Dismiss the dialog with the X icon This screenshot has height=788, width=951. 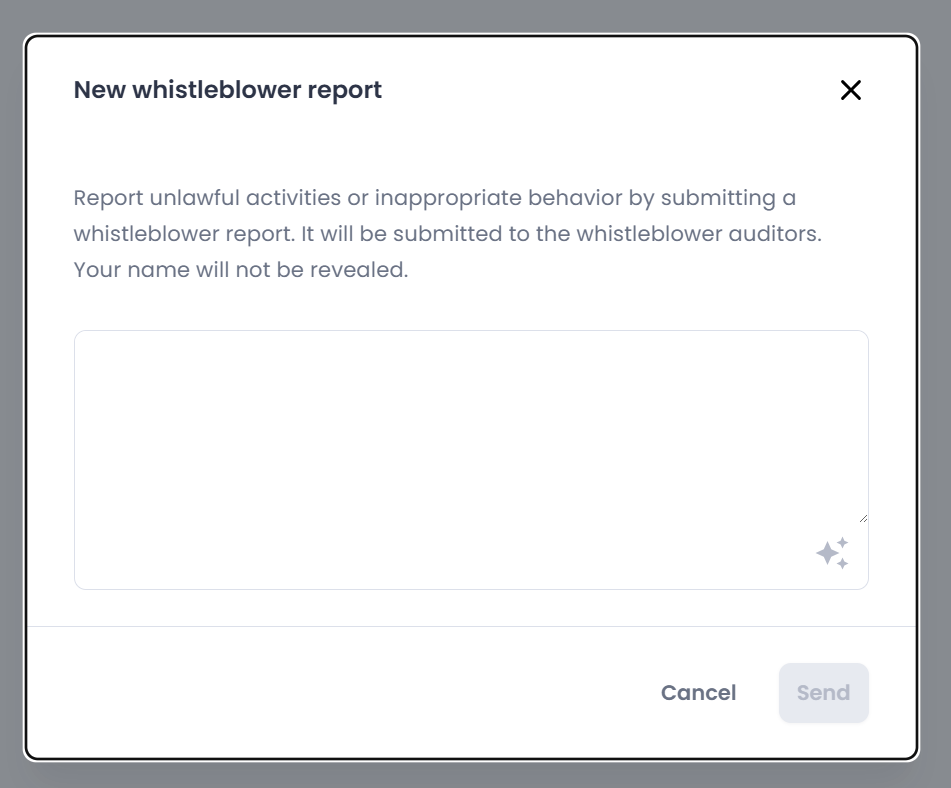pos(850,90)
